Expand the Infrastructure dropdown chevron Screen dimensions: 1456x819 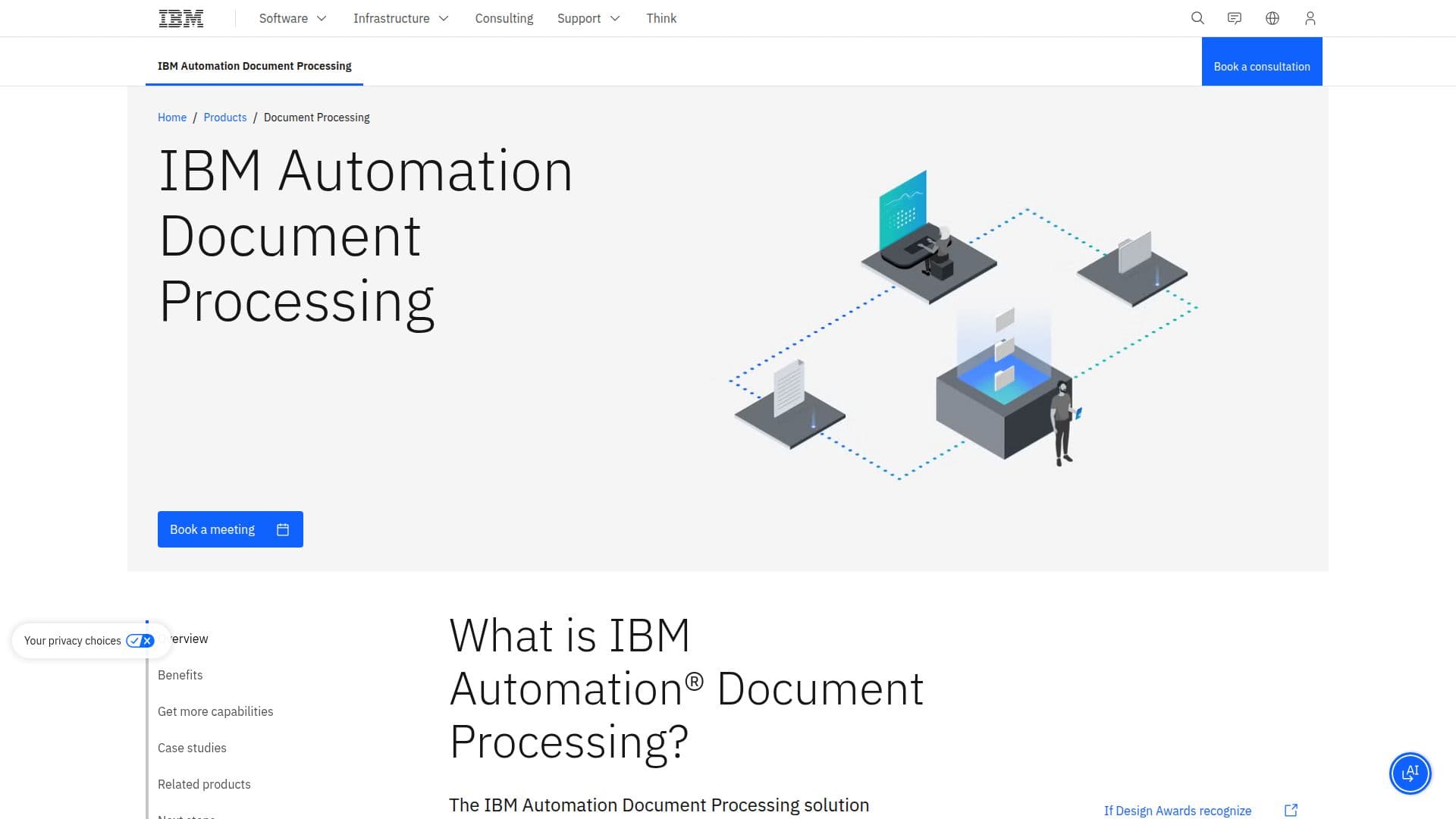tap(444, 18)
